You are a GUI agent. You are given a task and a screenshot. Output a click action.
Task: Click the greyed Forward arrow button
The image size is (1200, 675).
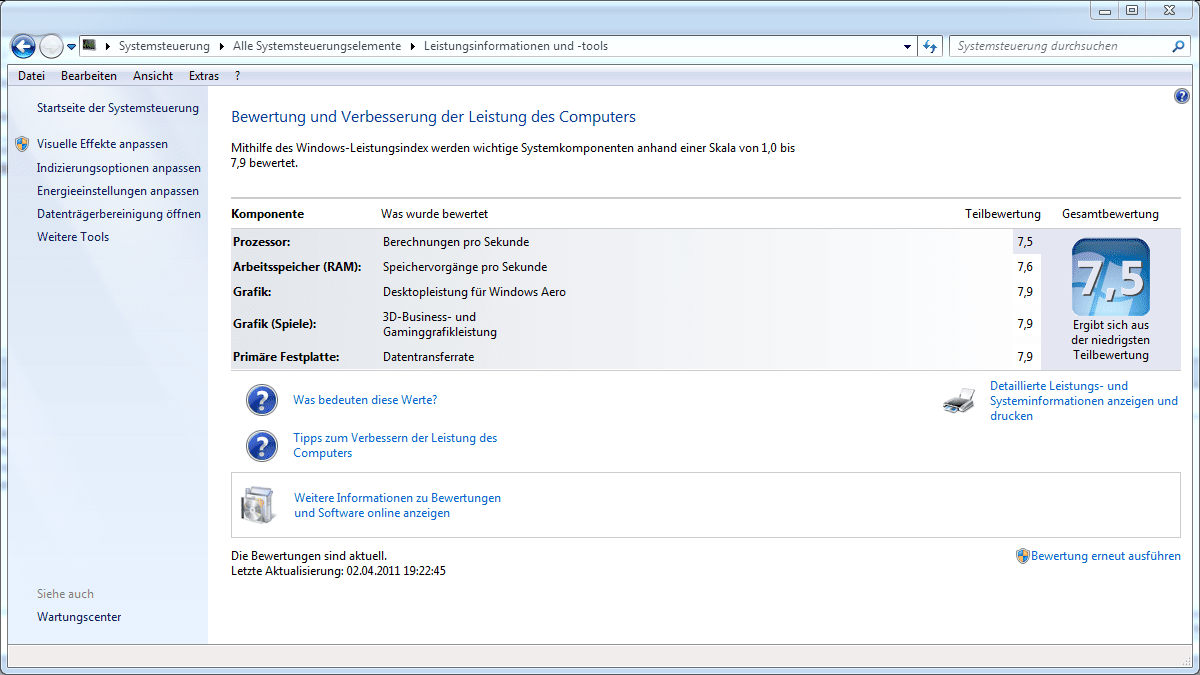[51, 46]
